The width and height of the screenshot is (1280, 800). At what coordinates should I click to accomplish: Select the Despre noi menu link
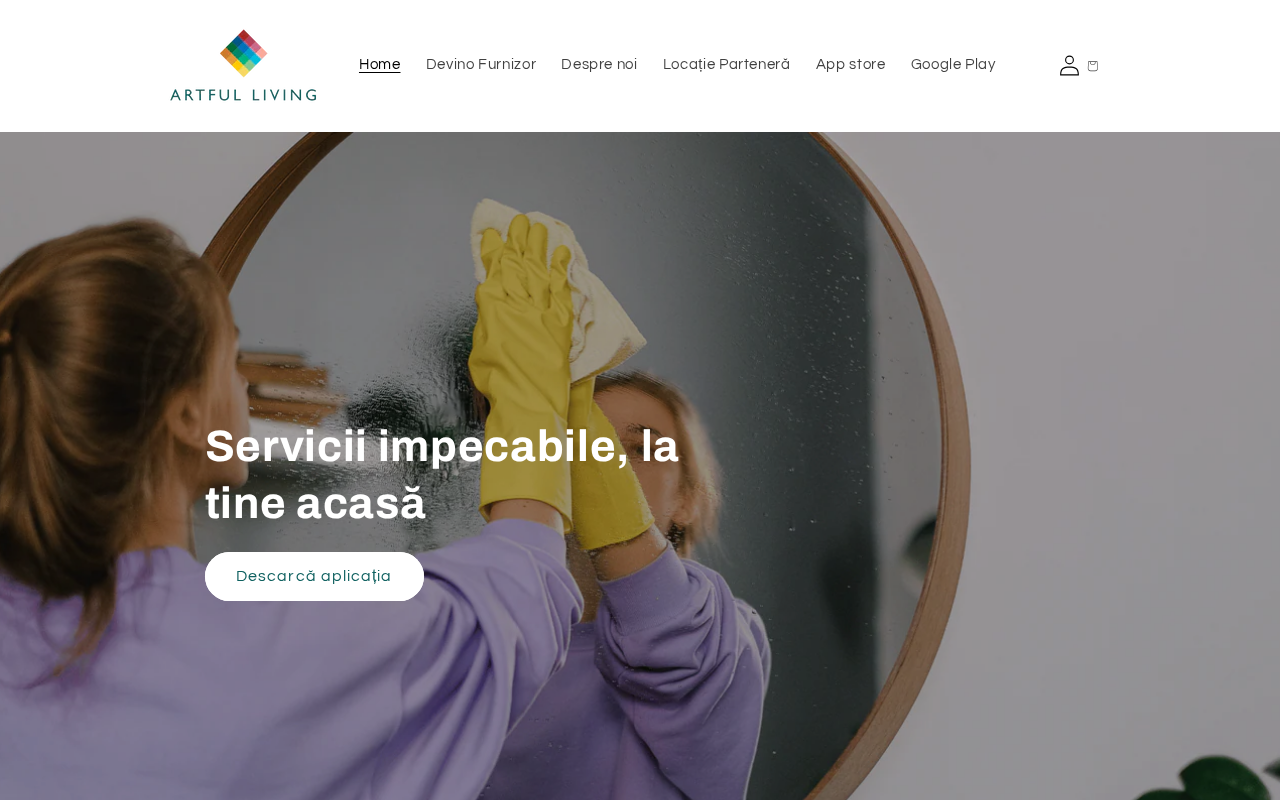pyautogui.click(x=599, y=65)
